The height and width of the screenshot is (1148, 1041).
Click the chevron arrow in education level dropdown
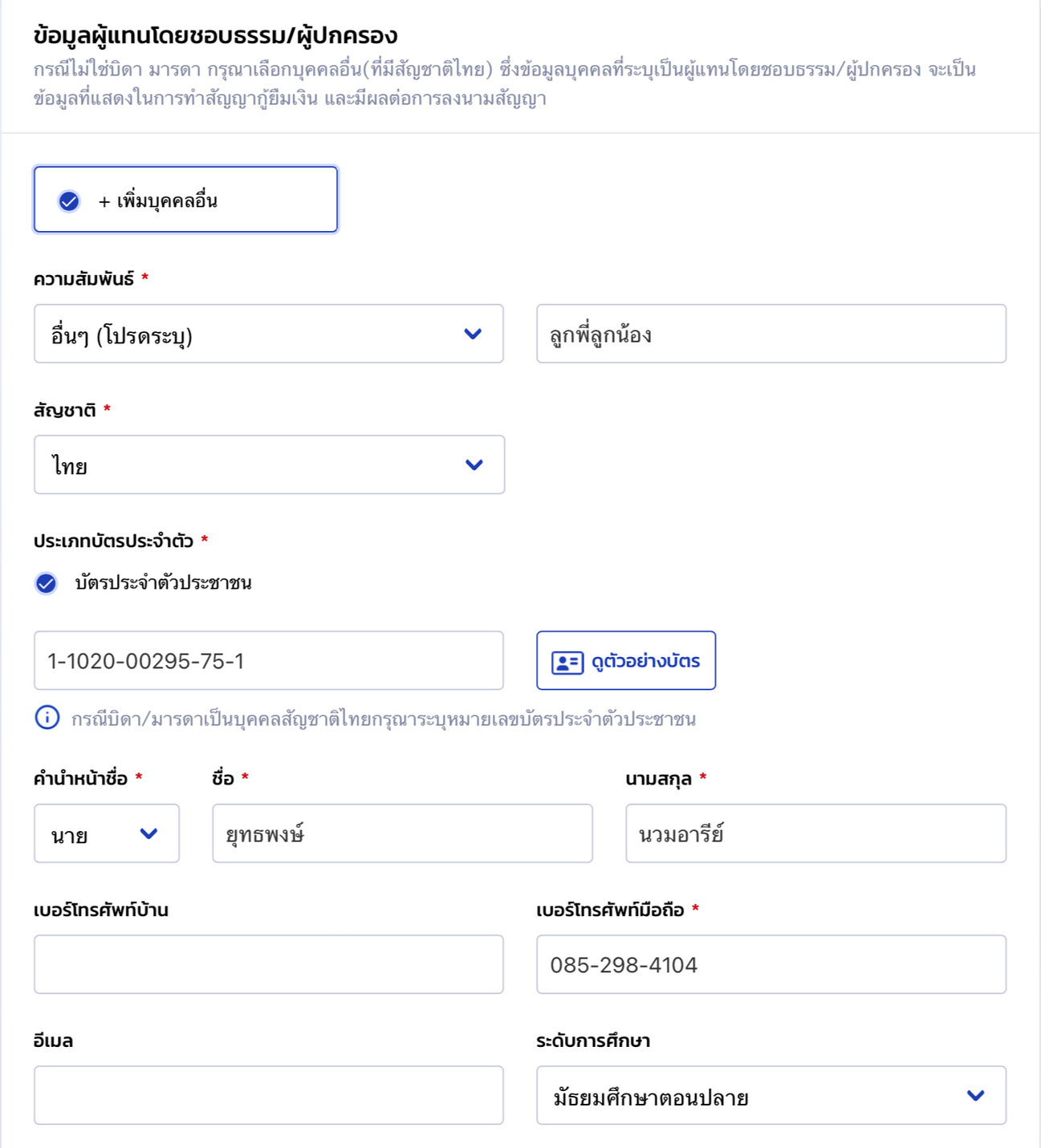[975, 1095]
